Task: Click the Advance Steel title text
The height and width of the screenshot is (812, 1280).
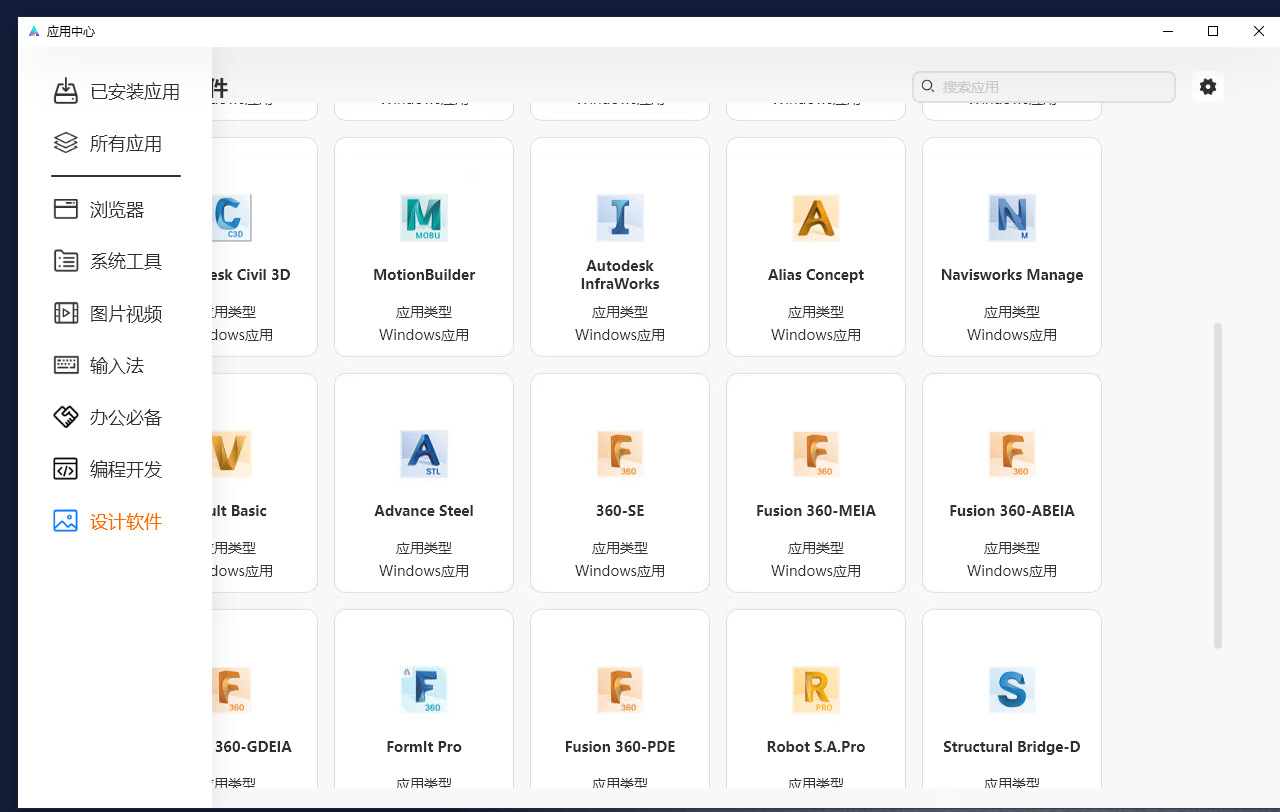Action: (x=424, y=511)
